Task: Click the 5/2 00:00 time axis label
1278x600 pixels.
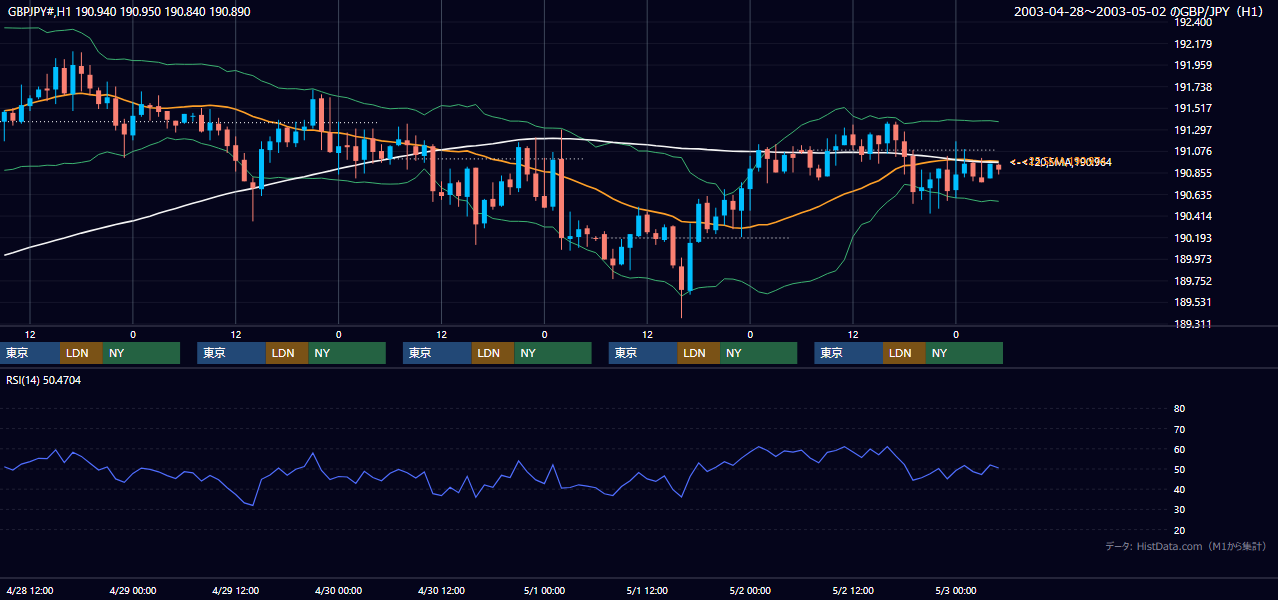Action: pos(750,590)
